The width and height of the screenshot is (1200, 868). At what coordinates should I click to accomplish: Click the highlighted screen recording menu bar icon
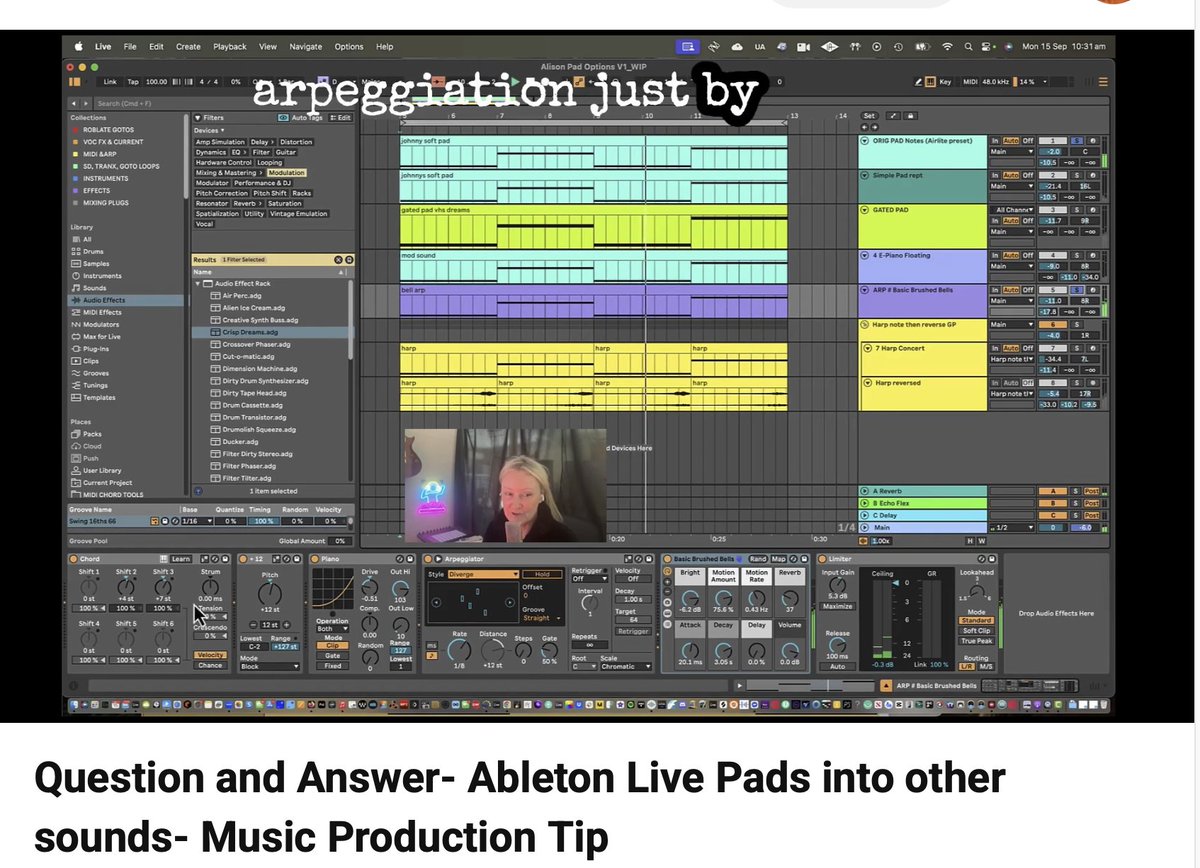[687, 46]
